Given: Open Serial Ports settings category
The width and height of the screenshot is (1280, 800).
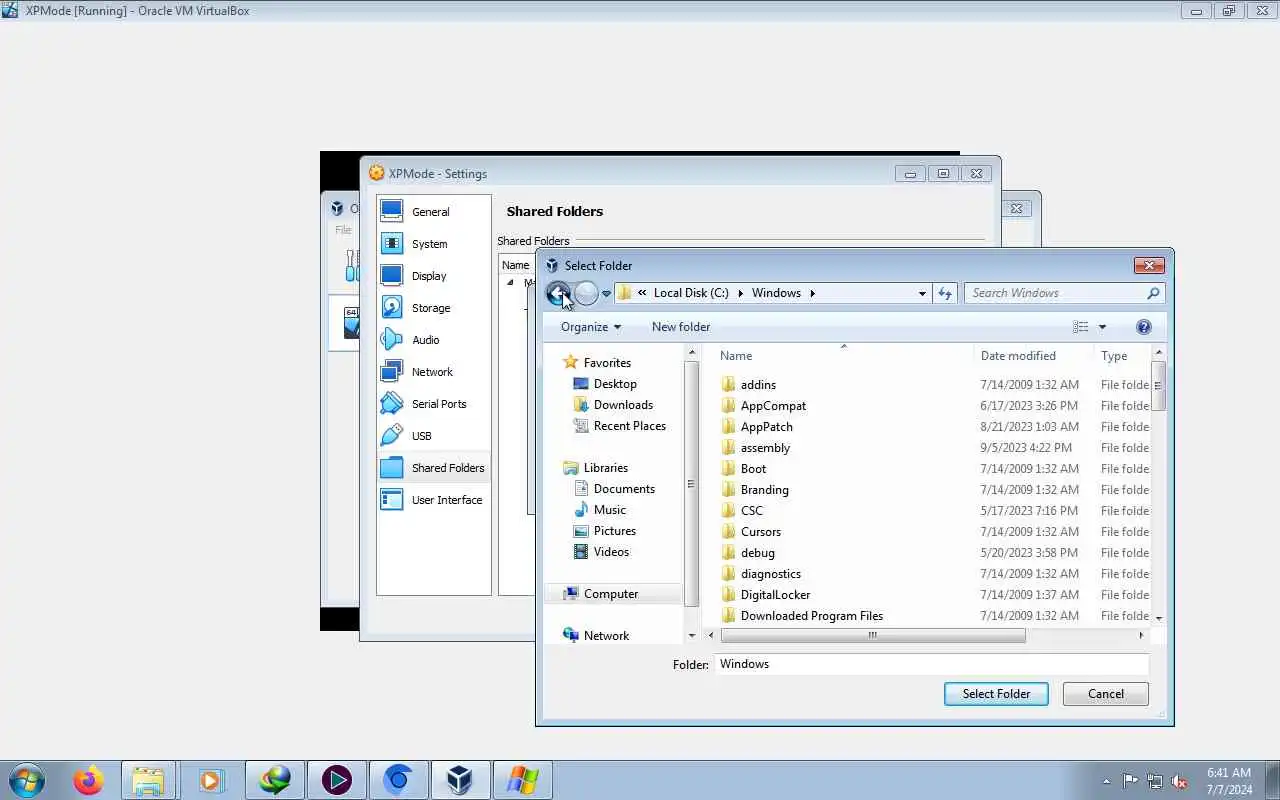Looking at the screenshot, I should pos(433,404).
